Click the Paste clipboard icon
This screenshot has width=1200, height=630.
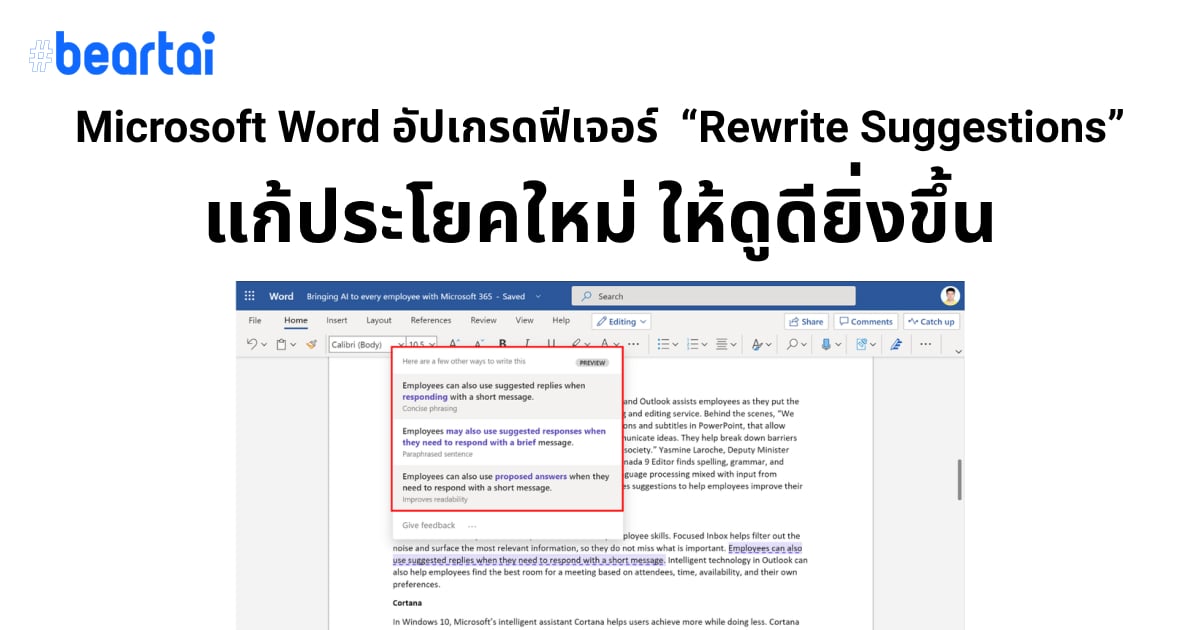(281, 344)
